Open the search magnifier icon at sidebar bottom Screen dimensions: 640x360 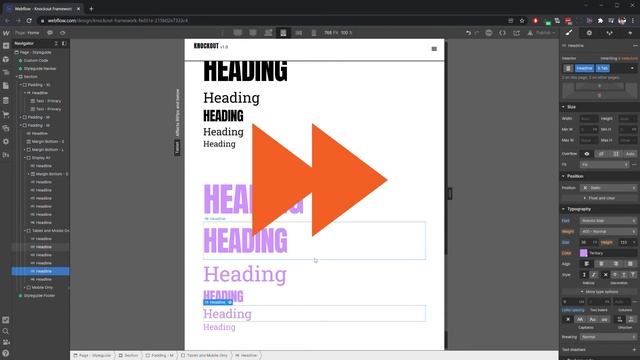coord(6,331)
